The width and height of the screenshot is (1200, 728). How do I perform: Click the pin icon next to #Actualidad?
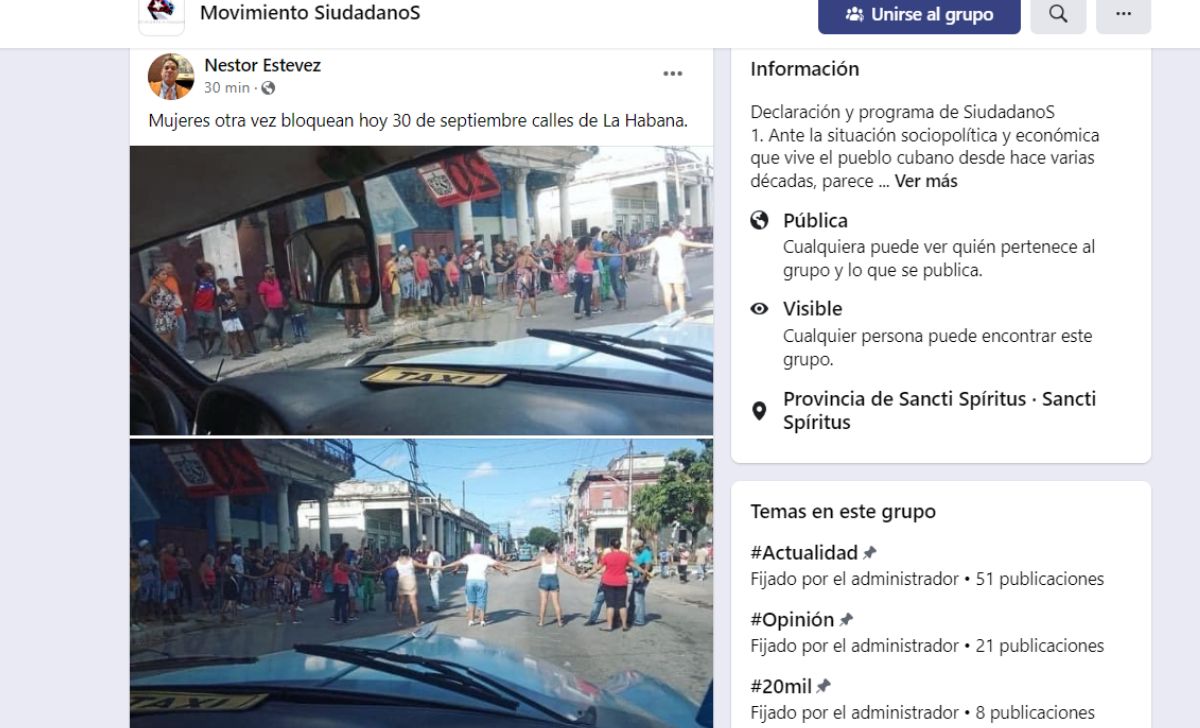click(x=870, y=553)
